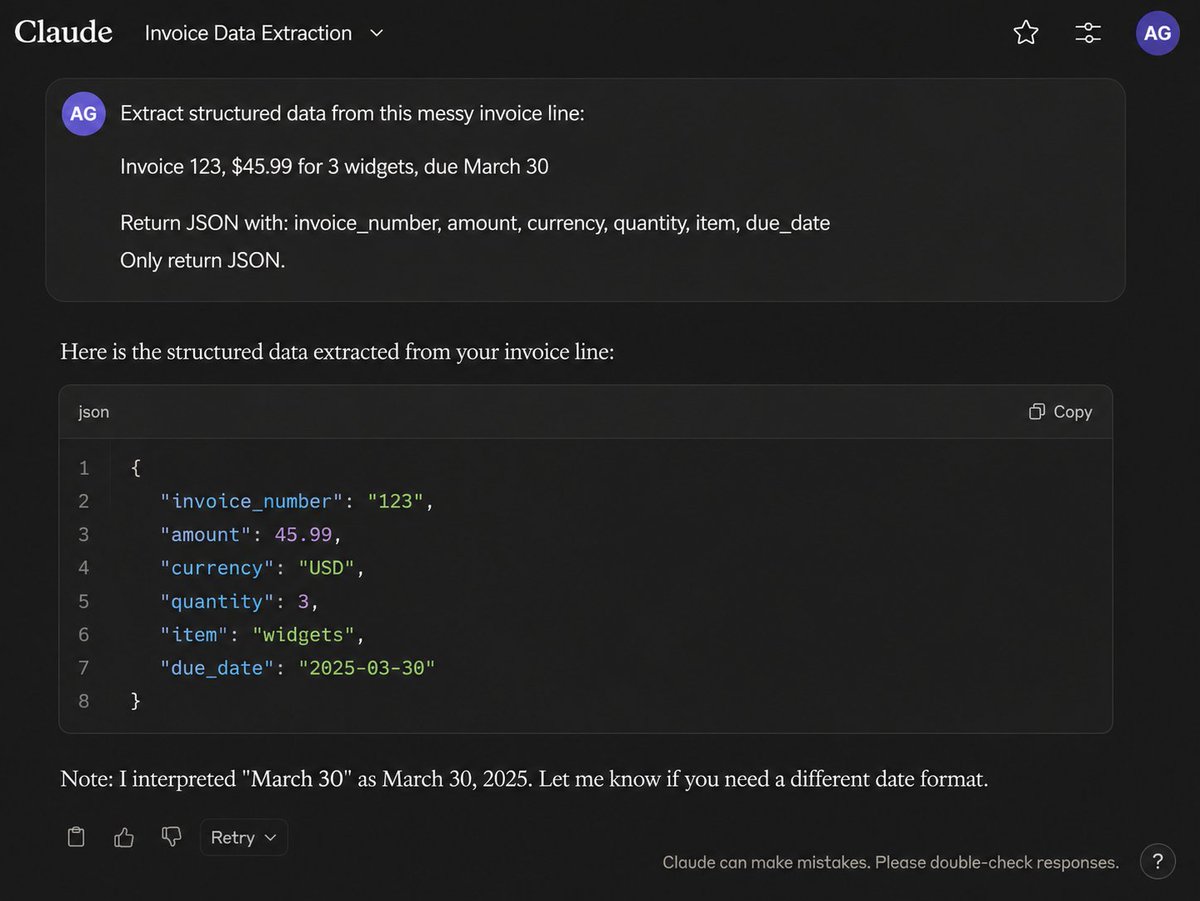Click the json language label

pyautogui.click(x=94, y=412)
